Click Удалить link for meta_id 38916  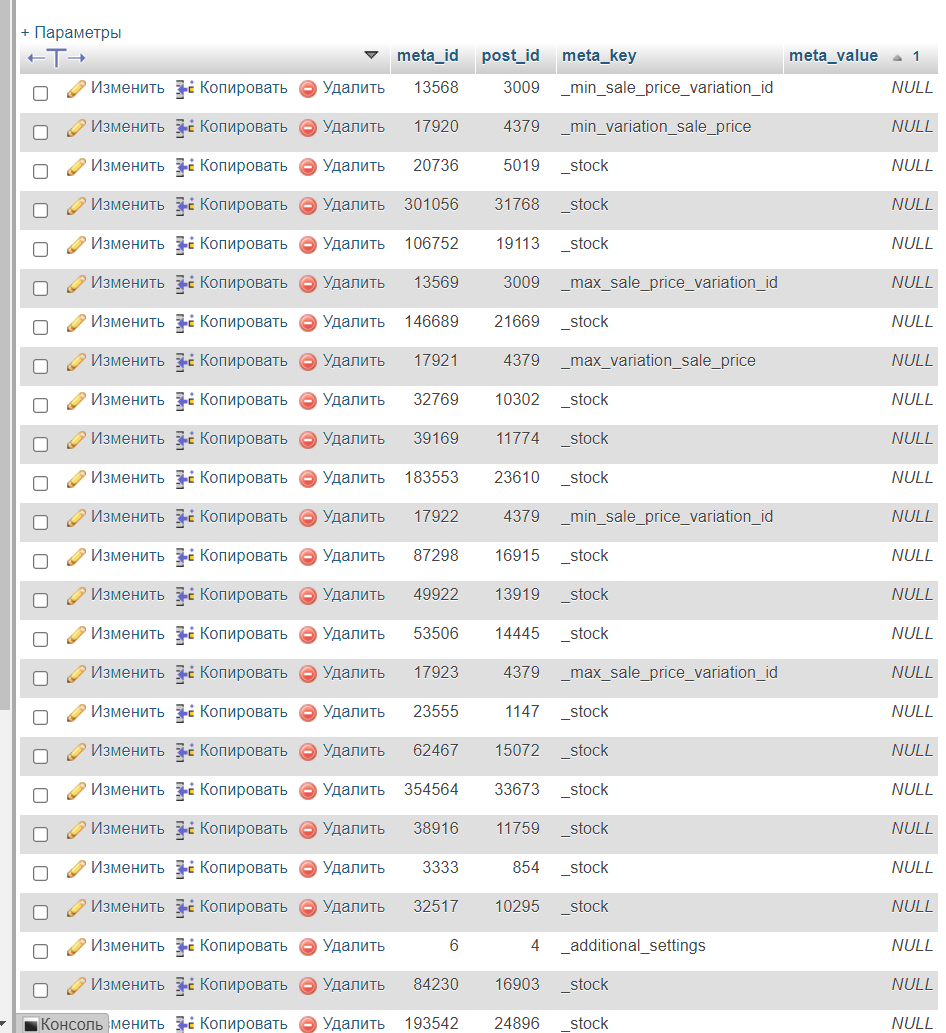pyautogui.click(x=354, y=829)
